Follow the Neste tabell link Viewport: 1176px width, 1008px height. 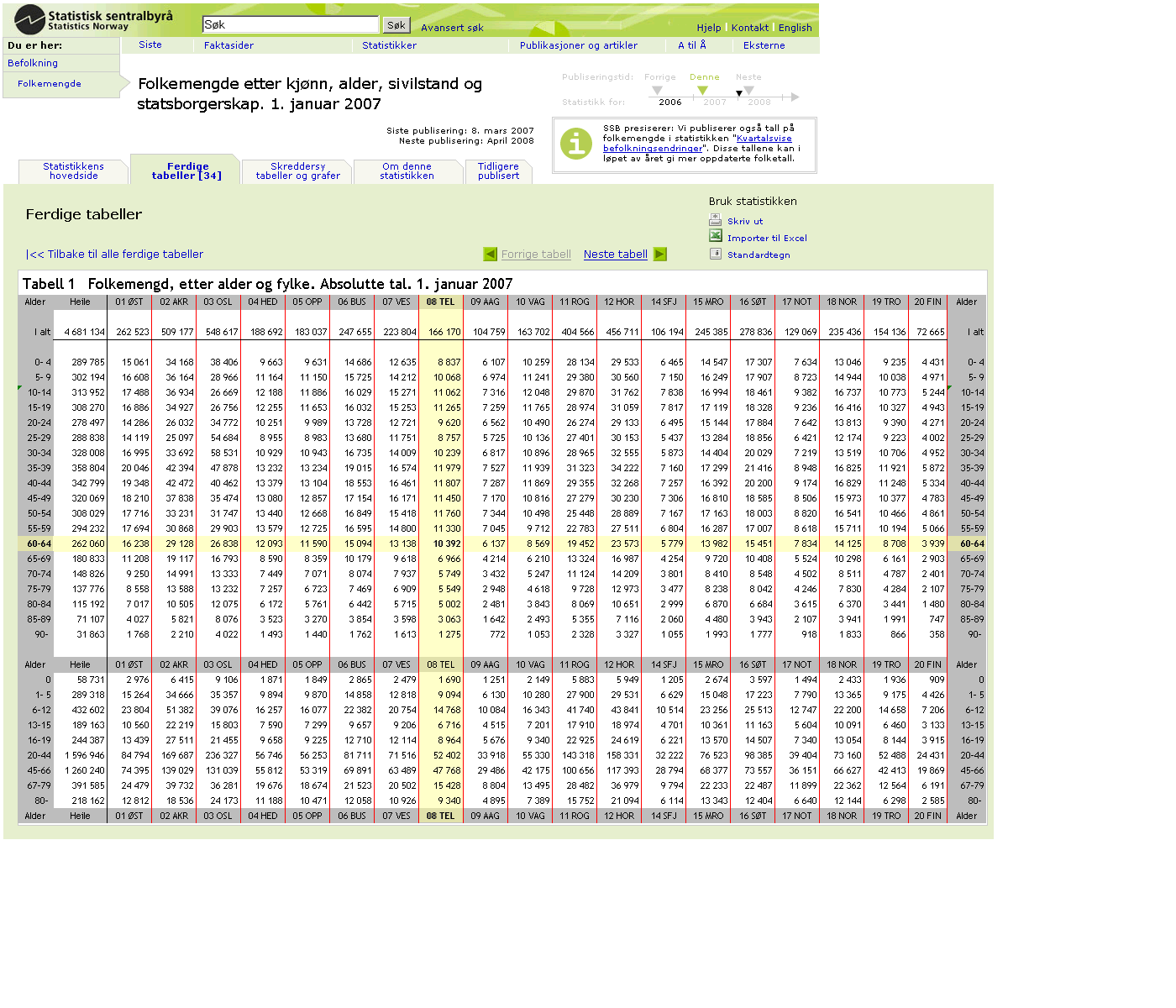(x=615, y=255)
